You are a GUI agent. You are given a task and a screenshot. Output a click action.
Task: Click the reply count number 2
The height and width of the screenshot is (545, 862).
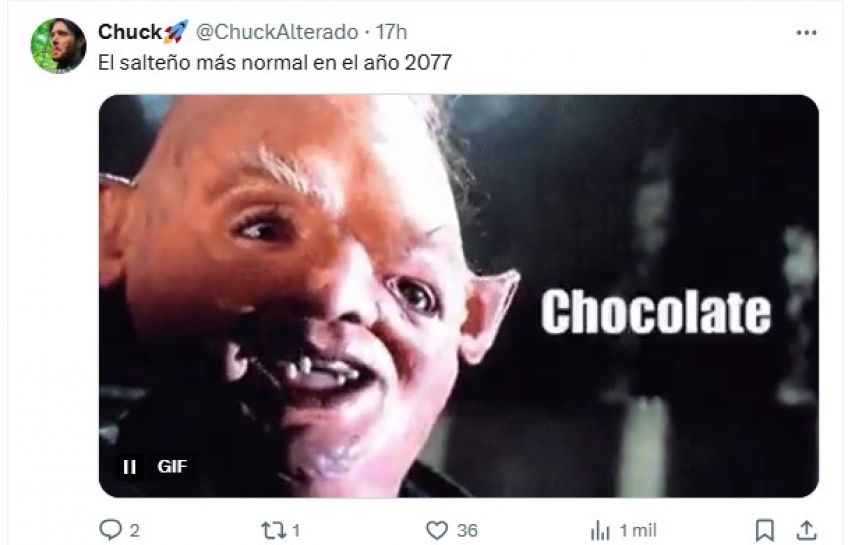pyautogui.click(x=134, y=531)
